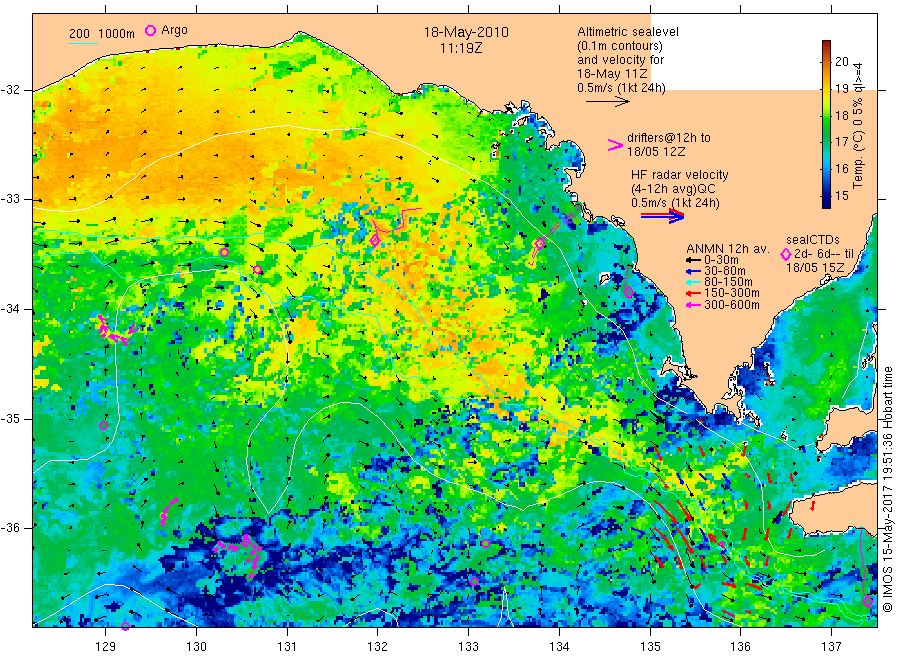Click the blue 30-80m ANMN legend arrow
Screen dimensions: 900x660
[693, 271]
